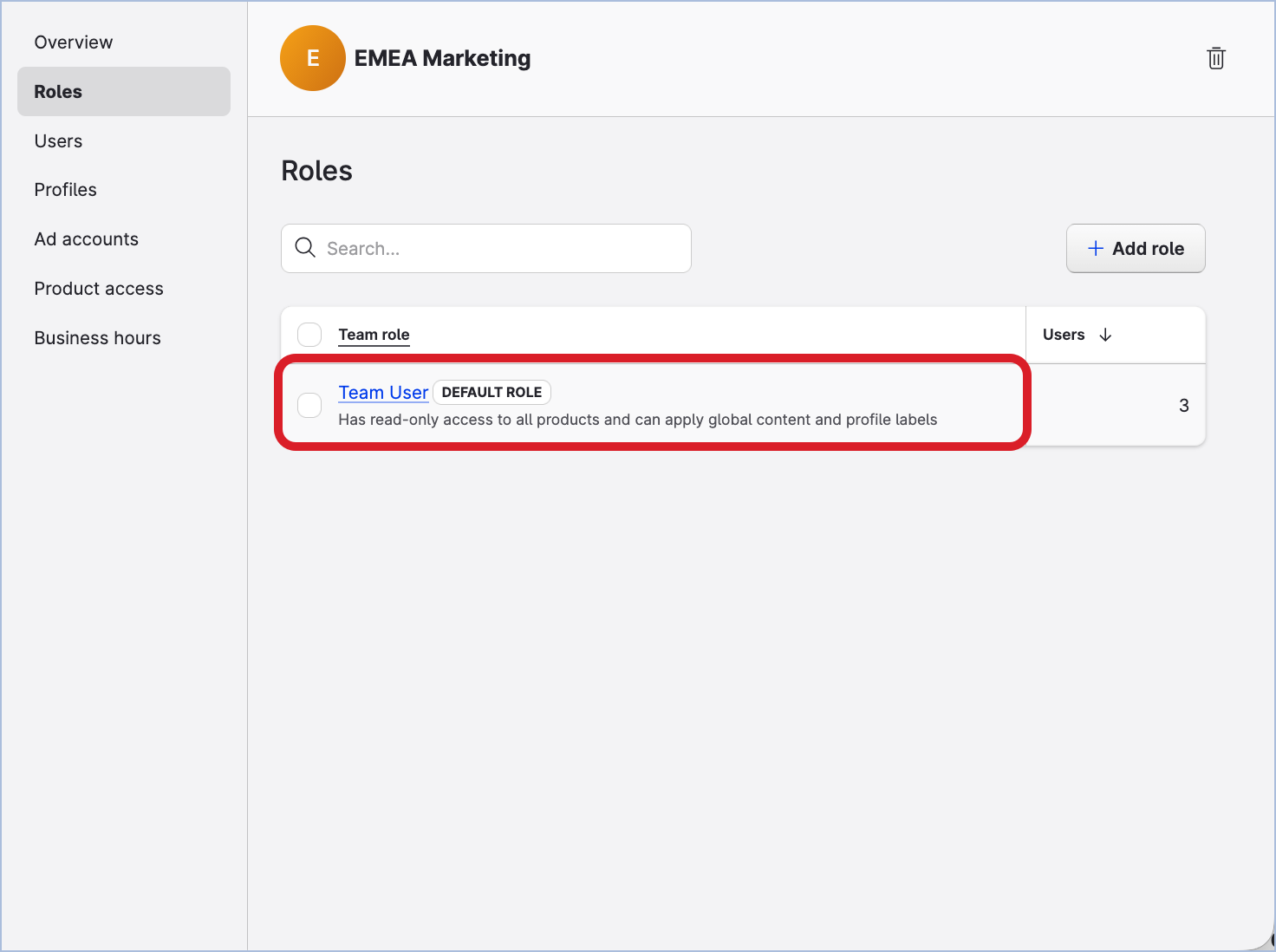The height and width of the screenshot is (952, 1276).
Task: Click the trash delete icon
Action: point(1216,58)
